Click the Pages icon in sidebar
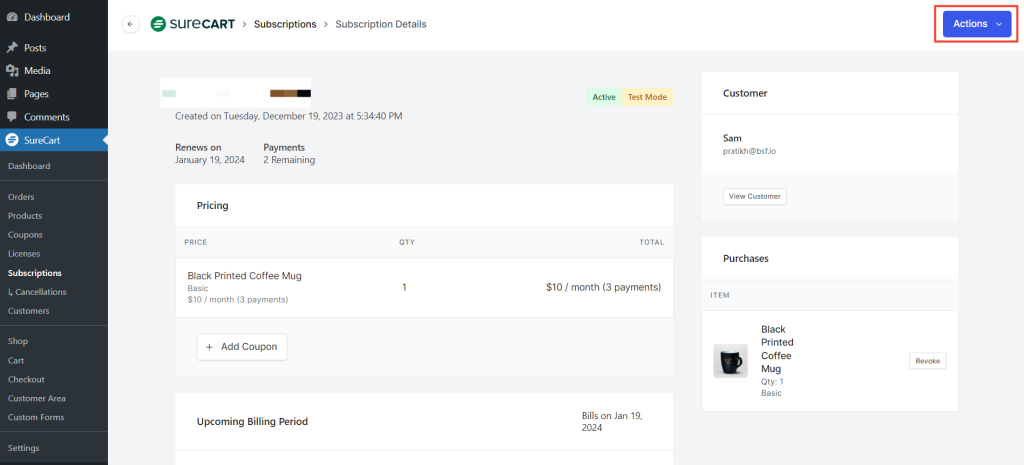The height and width of the screenshot is (465, 1024). pos(12,94)
